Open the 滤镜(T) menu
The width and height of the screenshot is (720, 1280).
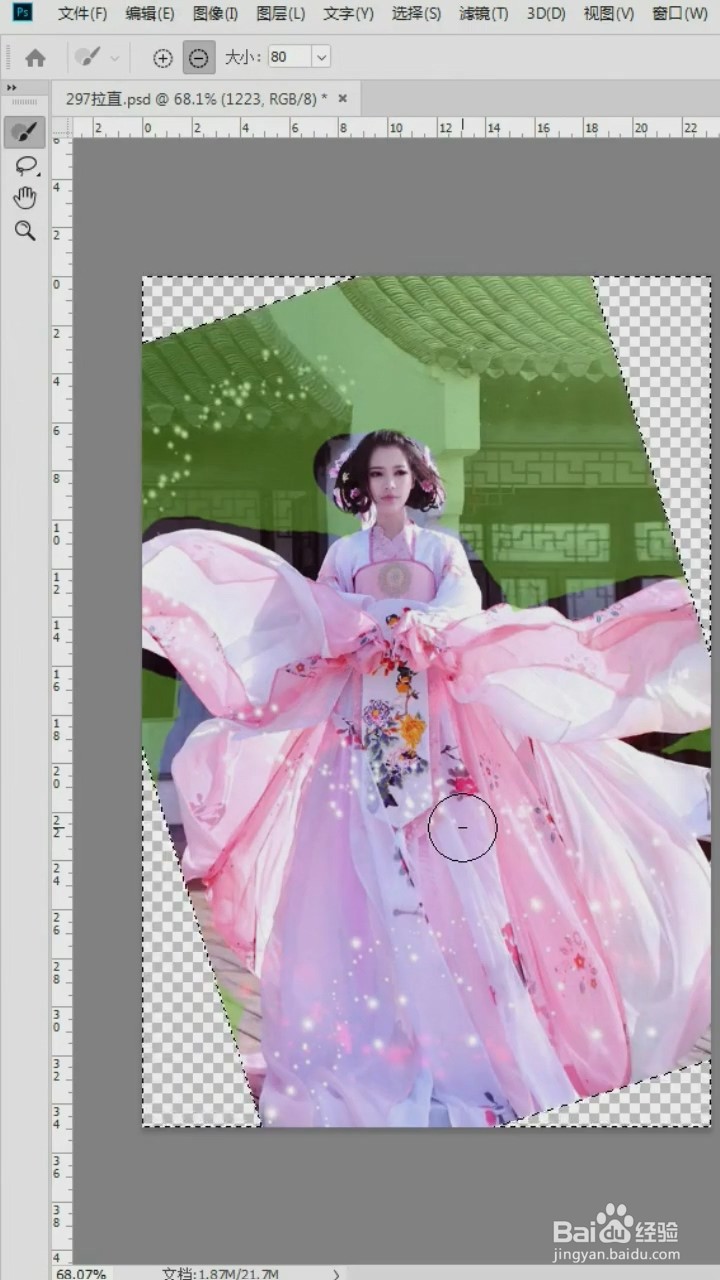tap(483, 14)
